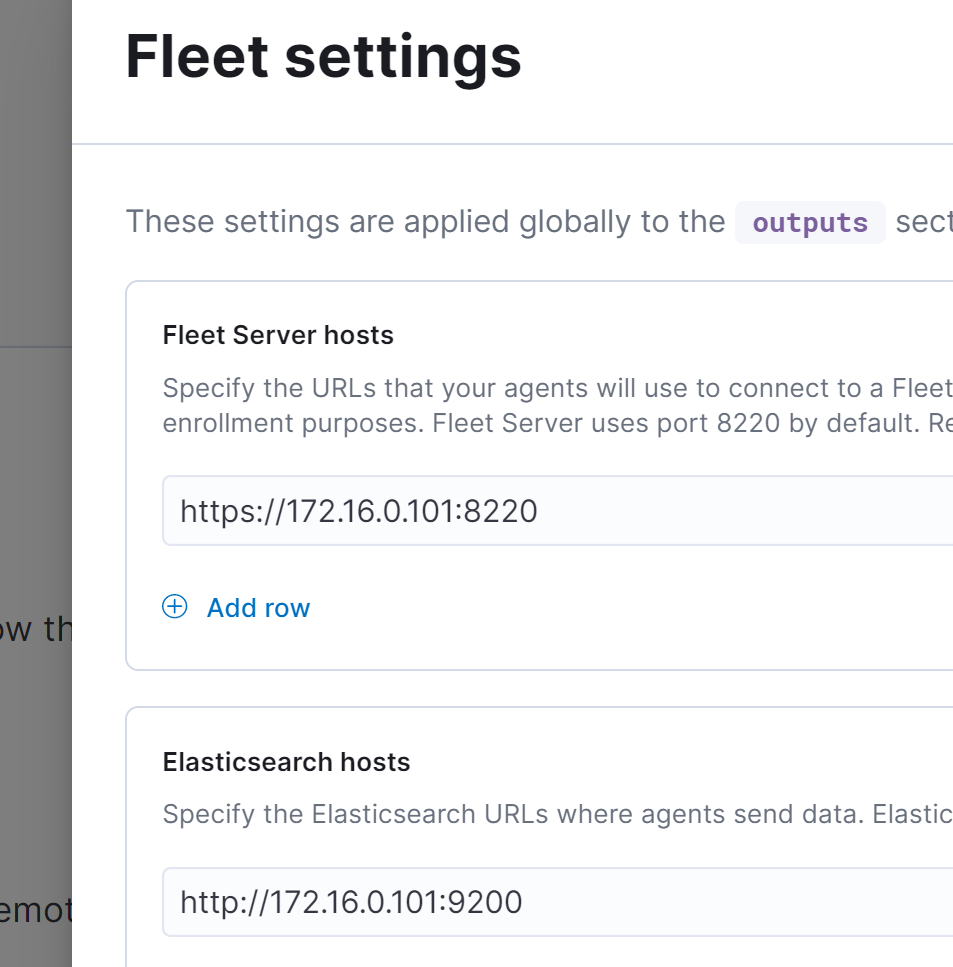
Task: Click the "These settings are applied globally" text
Action: (x=425, y=221)
